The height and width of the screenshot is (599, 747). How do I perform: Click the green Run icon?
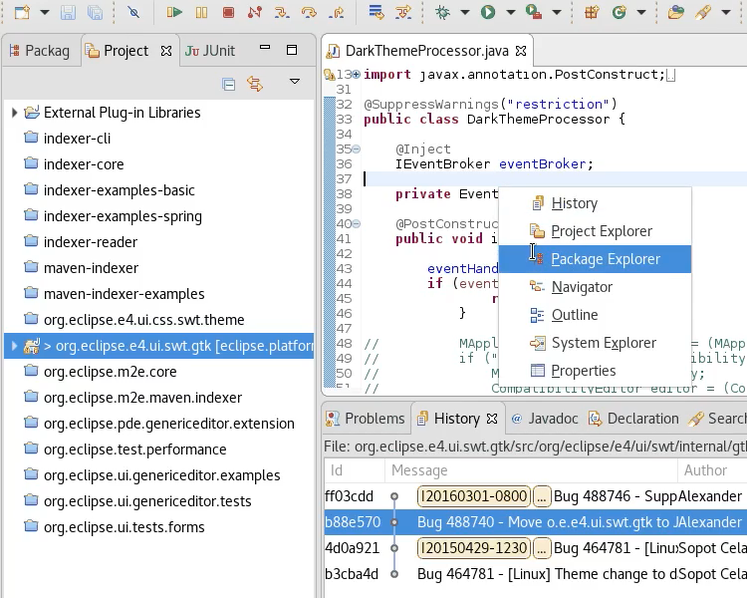click(488, 12)
